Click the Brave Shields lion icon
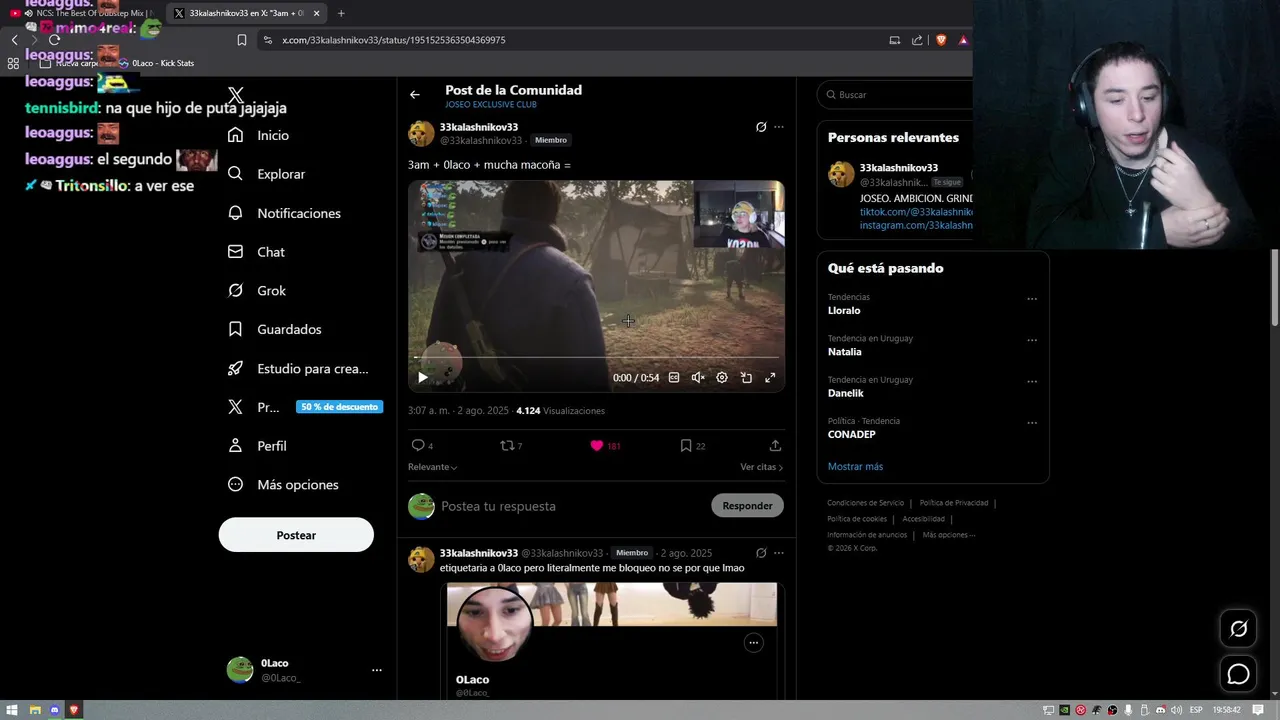The height and width of the screenshot is (720, 1280). pos(941,40)
